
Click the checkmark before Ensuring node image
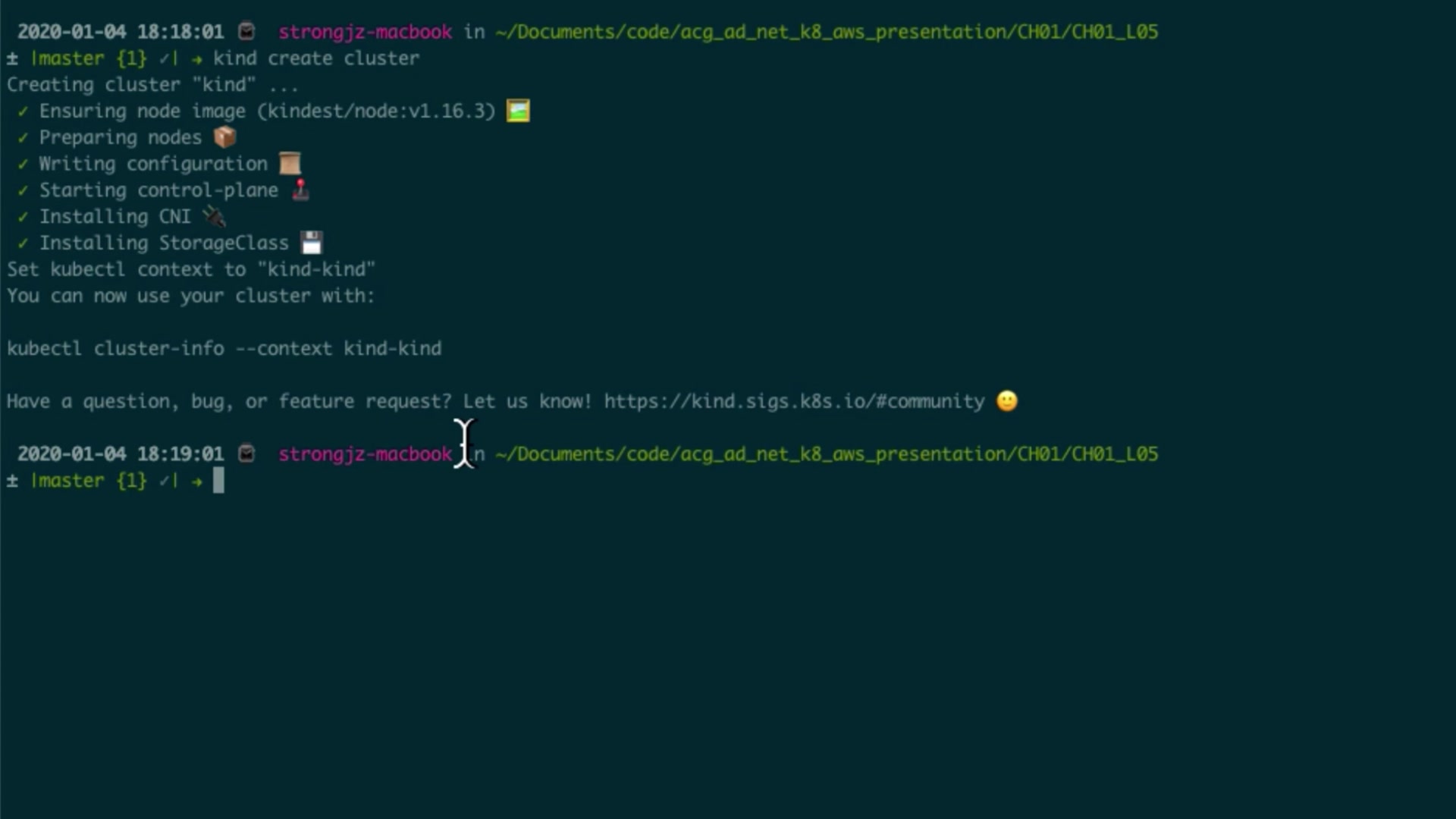click(23, 111)
